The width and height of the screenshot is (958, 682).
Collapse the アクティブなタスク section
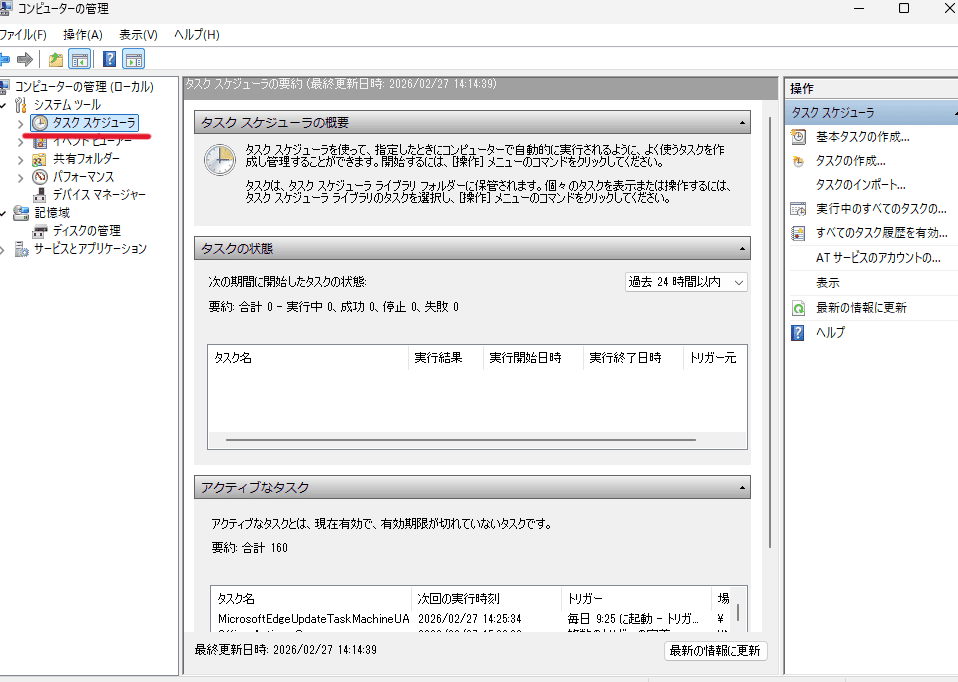point(742,488)
